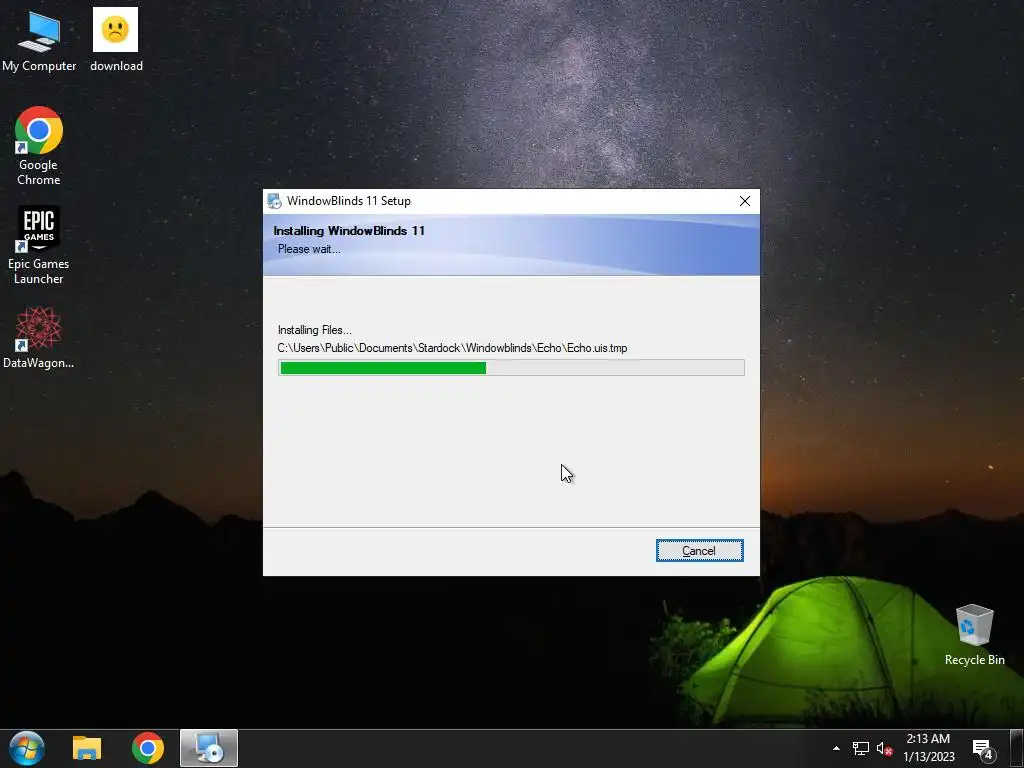This screenshot has width=1024, height=768.
Task: Select the Recycle Bin icon
Action: point(974,635)
